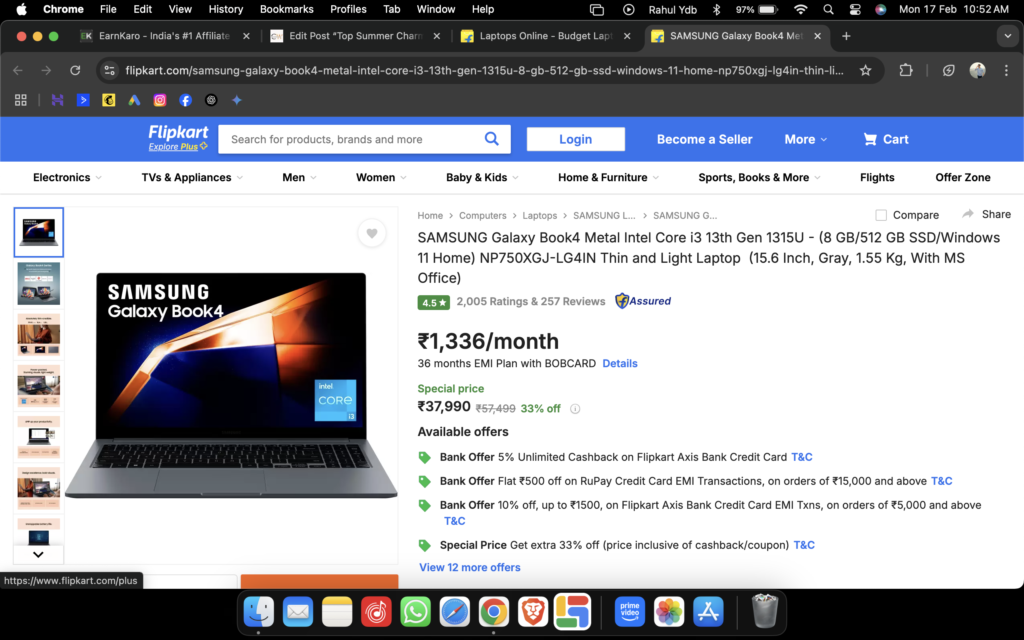Viewport: 1024px width, 640px height.
Task: Open Chrome extensions puzzle icon
Action: 906,71
